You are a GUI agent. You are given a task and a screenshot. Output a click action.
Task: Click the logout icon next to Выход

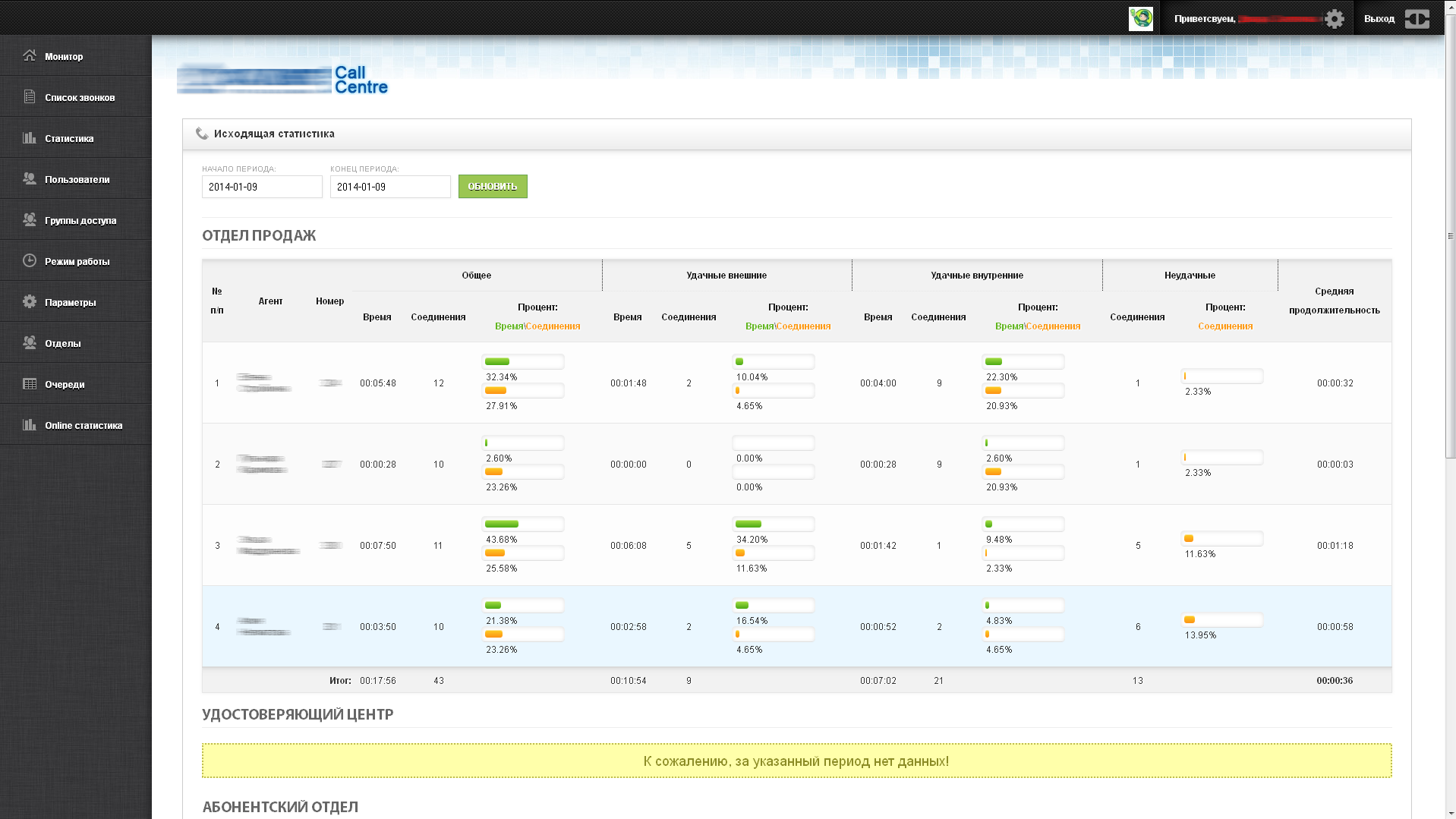[x=1417, y=19]
